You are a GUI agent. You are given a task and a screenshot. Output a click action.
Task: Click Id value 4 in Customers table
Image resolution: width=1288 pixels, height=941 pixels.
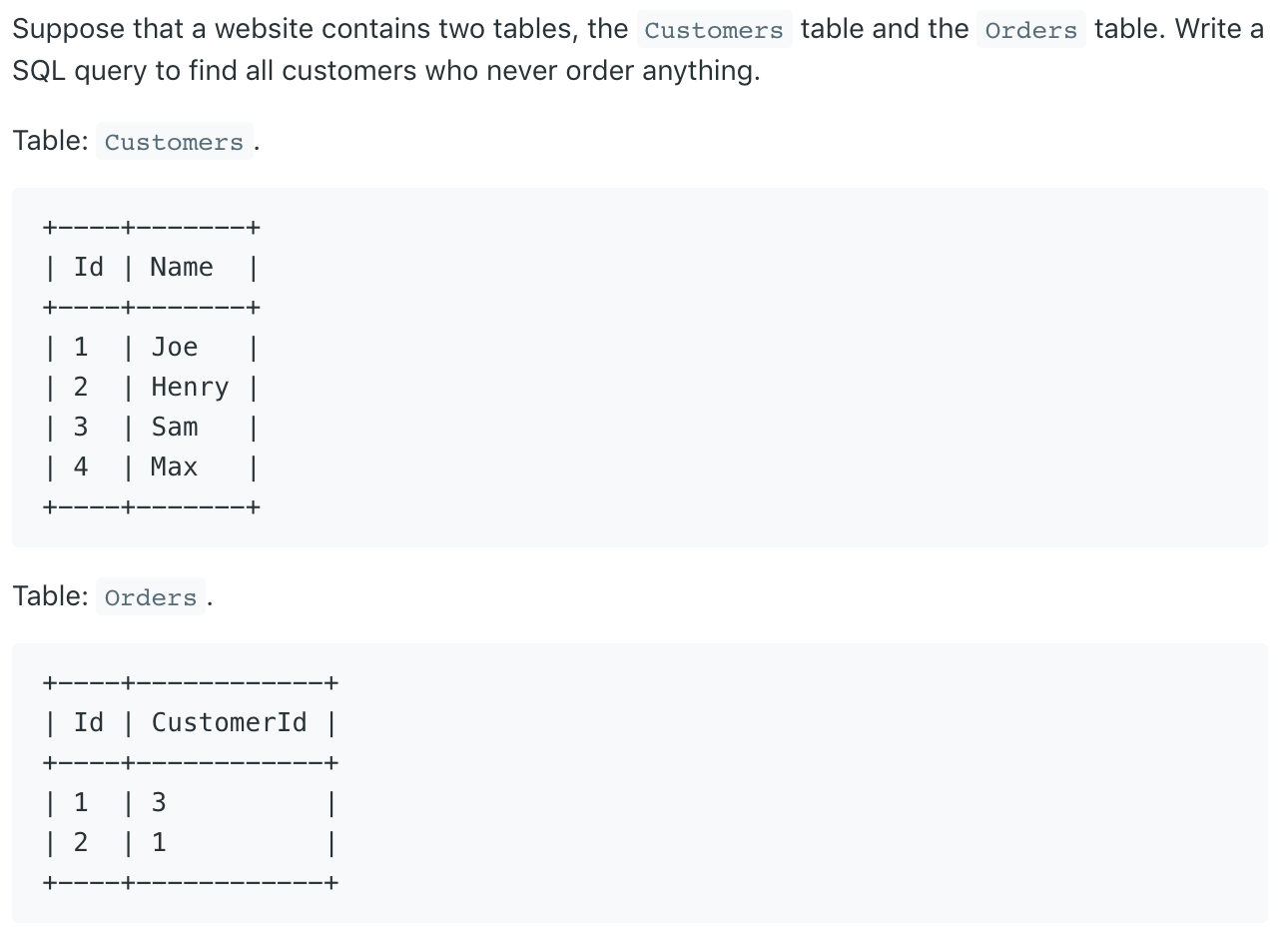tap(81, 467)
